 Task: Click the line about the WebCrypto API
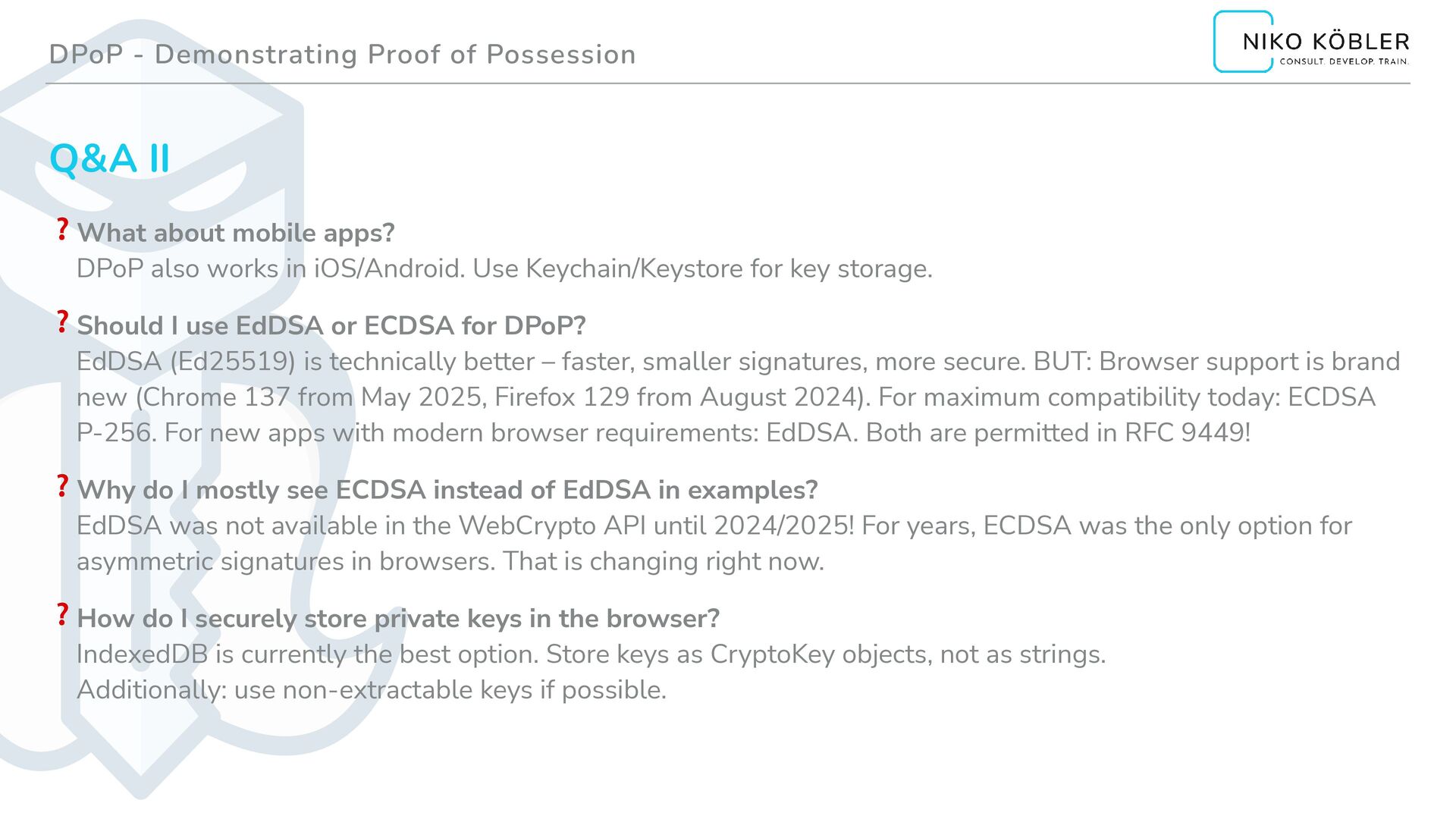tap(714, 526)
